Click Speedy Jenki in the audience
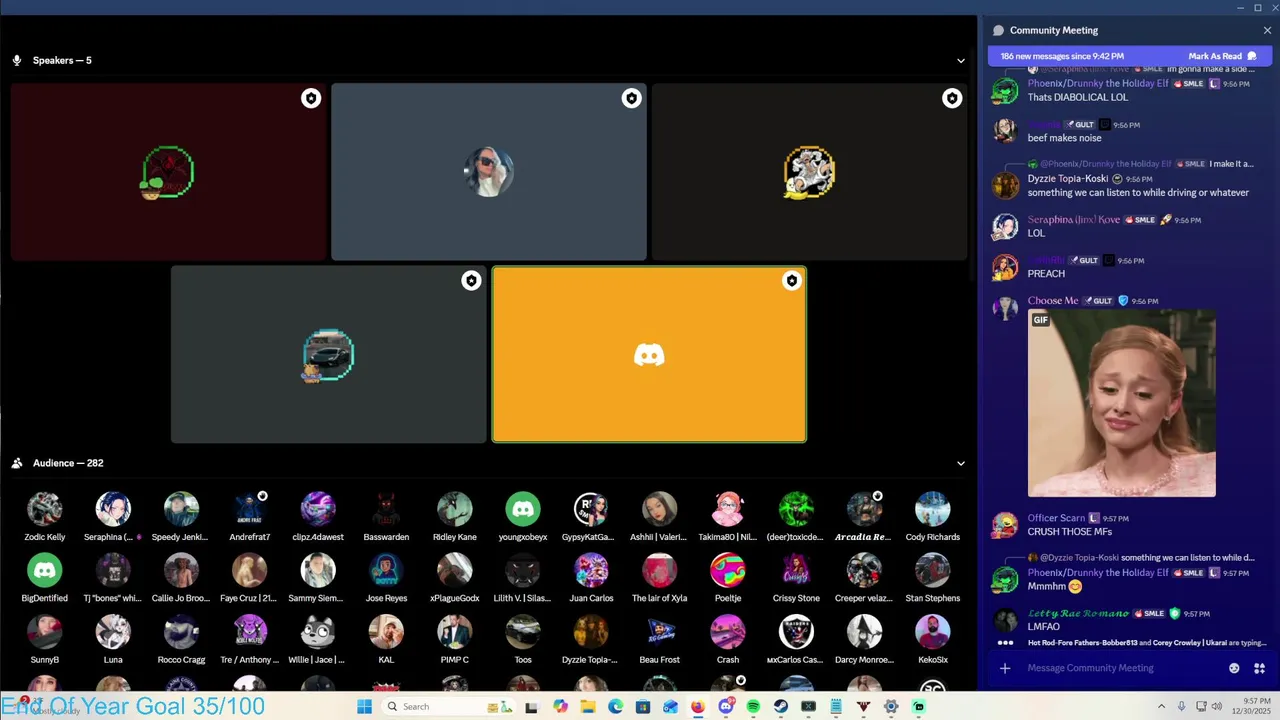Viewport: 1280px width, 720px height. point(181,517)
